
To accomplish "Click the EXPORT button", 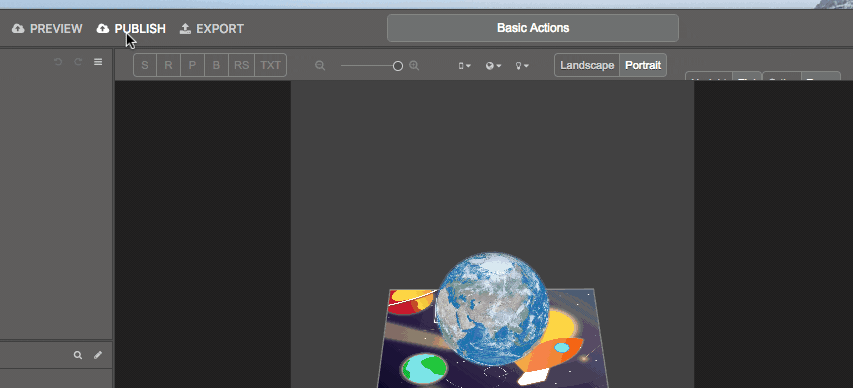I will pyautogui.click(x=212, y=29).
